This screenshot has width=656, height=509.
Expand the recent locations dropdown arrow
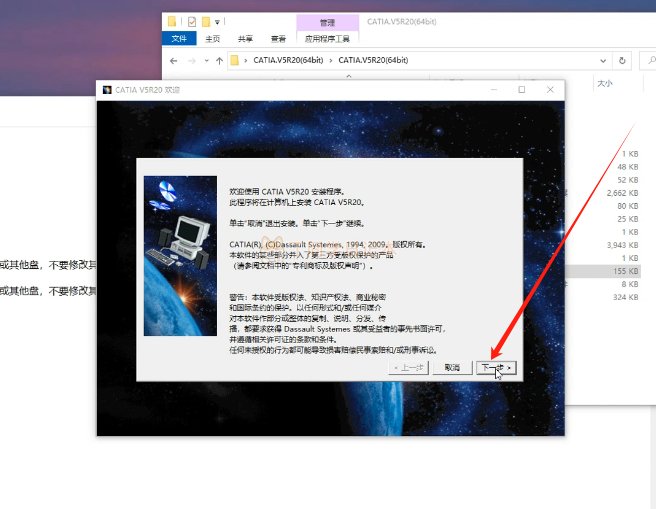(x=206, y=61)
